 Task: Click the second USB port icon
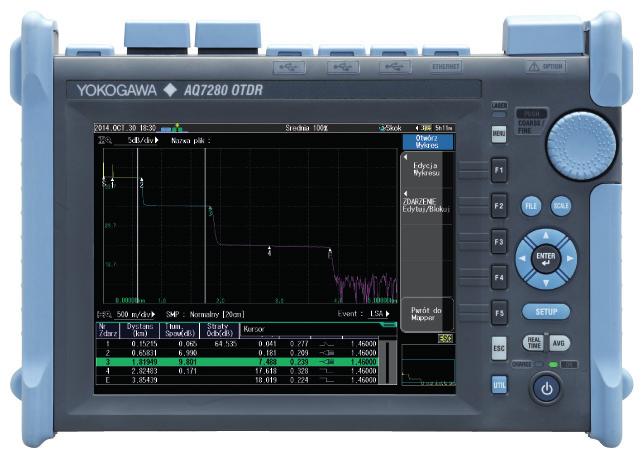tap(343, 67)
